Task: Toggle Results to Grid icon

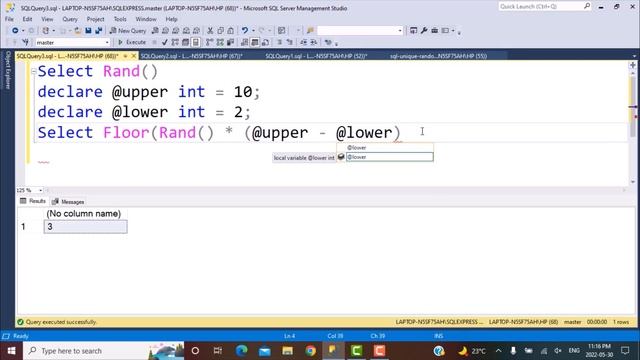Action: tap(255, 42)
